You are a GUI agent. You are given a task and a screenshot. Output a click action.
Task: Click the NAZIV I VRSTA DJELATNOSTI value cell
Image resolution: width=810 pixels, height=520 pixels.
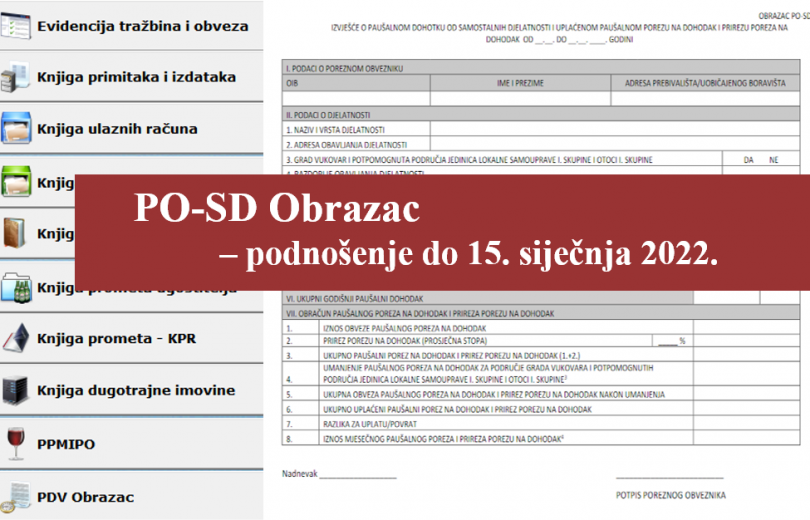615,129
